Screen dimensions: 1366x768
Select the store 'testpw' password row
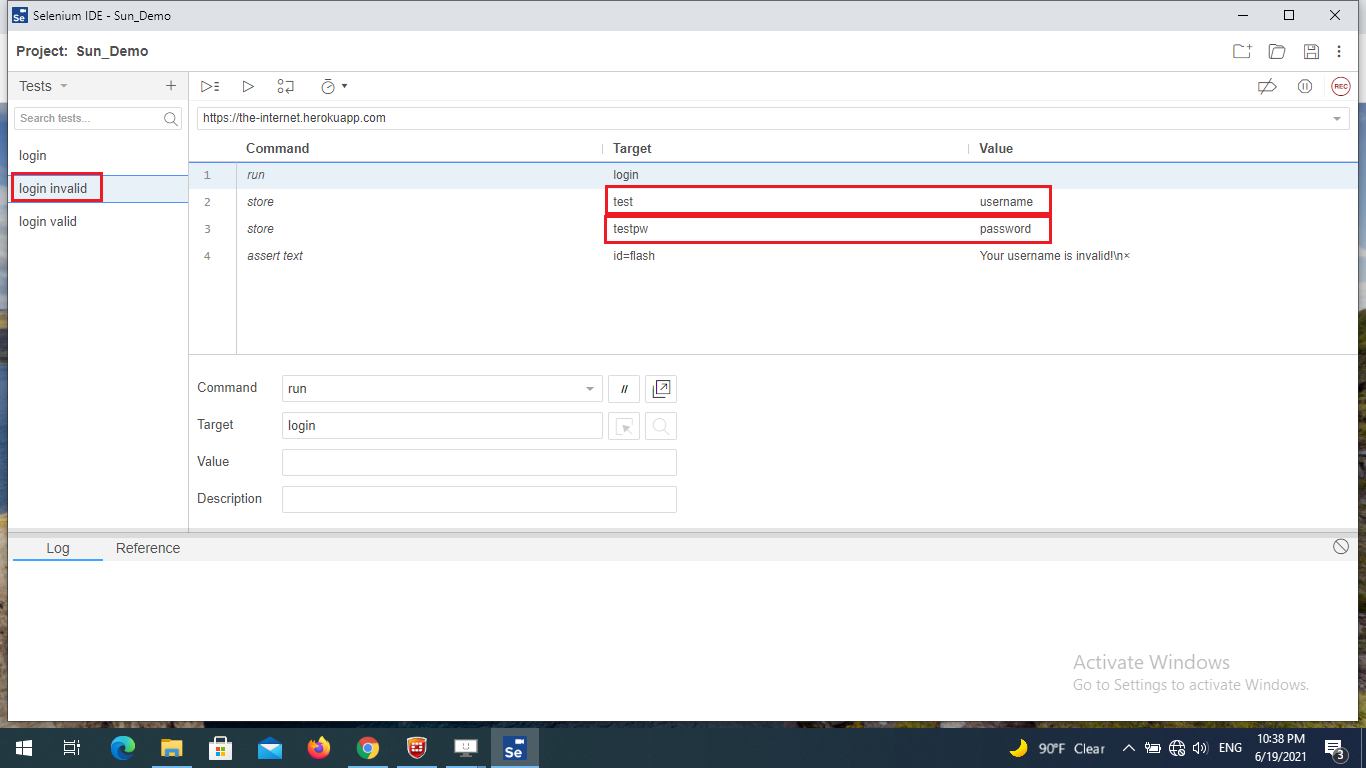click(x=773, y=229)
